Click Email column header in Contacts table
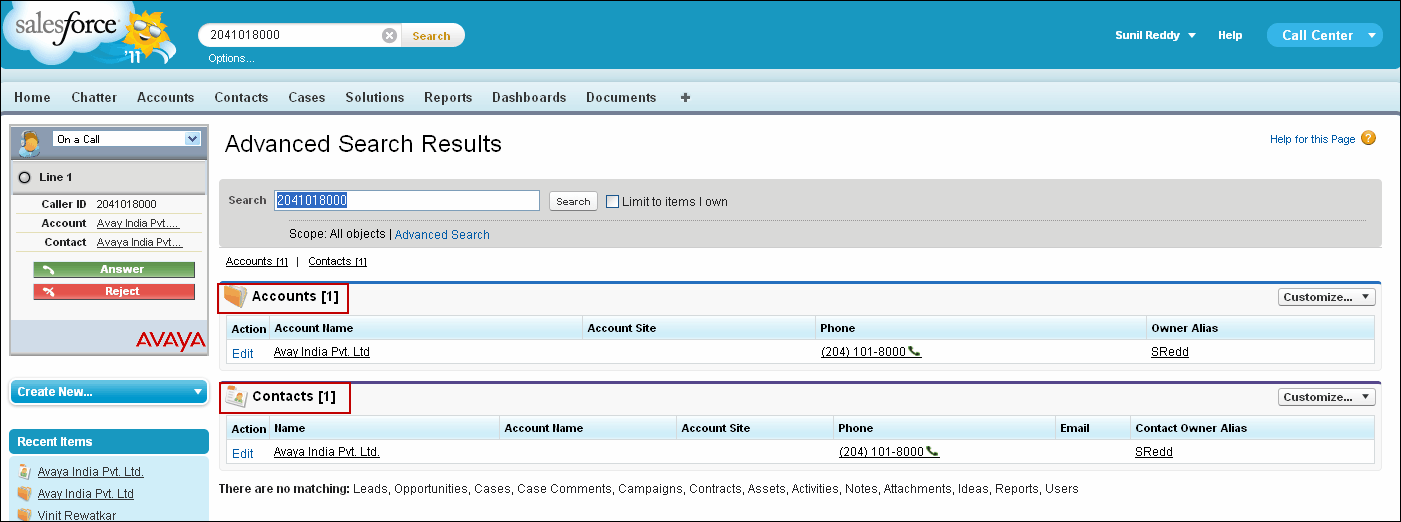Screen dimensions: 1401x522 [1074, 428]
